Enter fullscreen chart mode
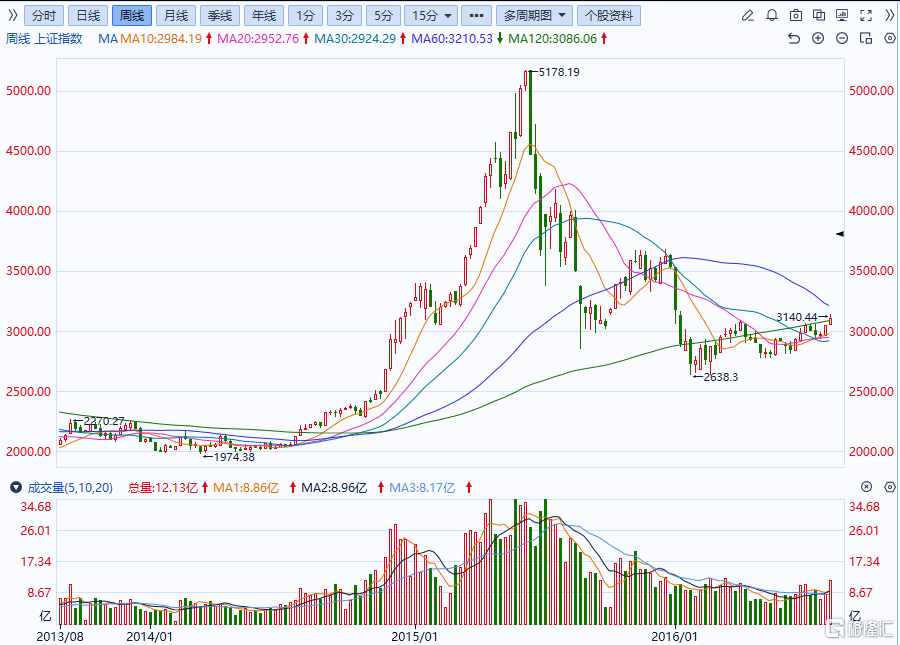 pyautogui.click(x=866, y=15)
